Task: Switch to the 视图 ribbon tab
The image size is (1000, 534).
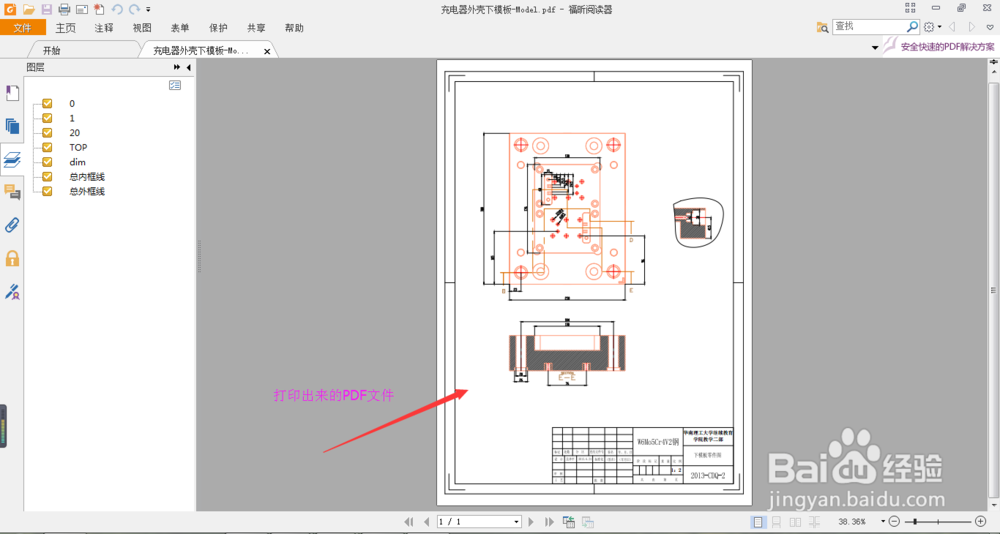Action: tap(142, 27)
